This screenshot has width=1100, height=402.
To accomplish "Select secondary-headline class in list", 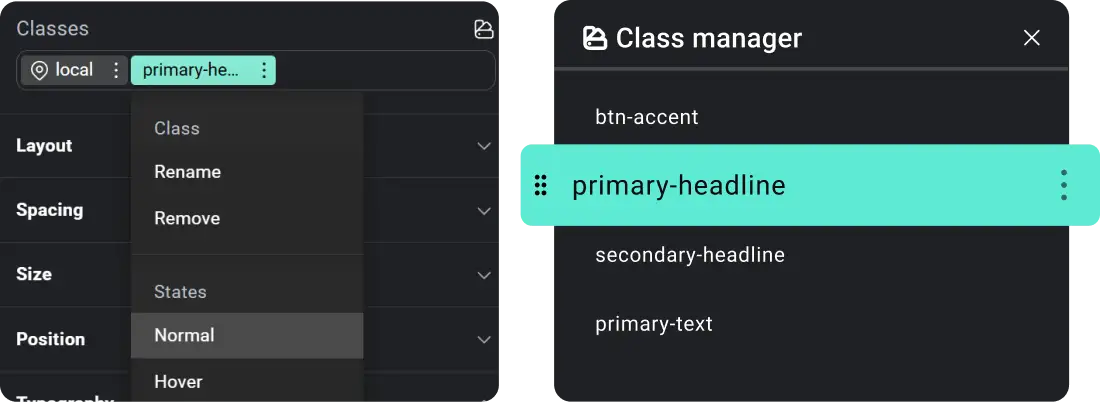I will tap(689, 255).
